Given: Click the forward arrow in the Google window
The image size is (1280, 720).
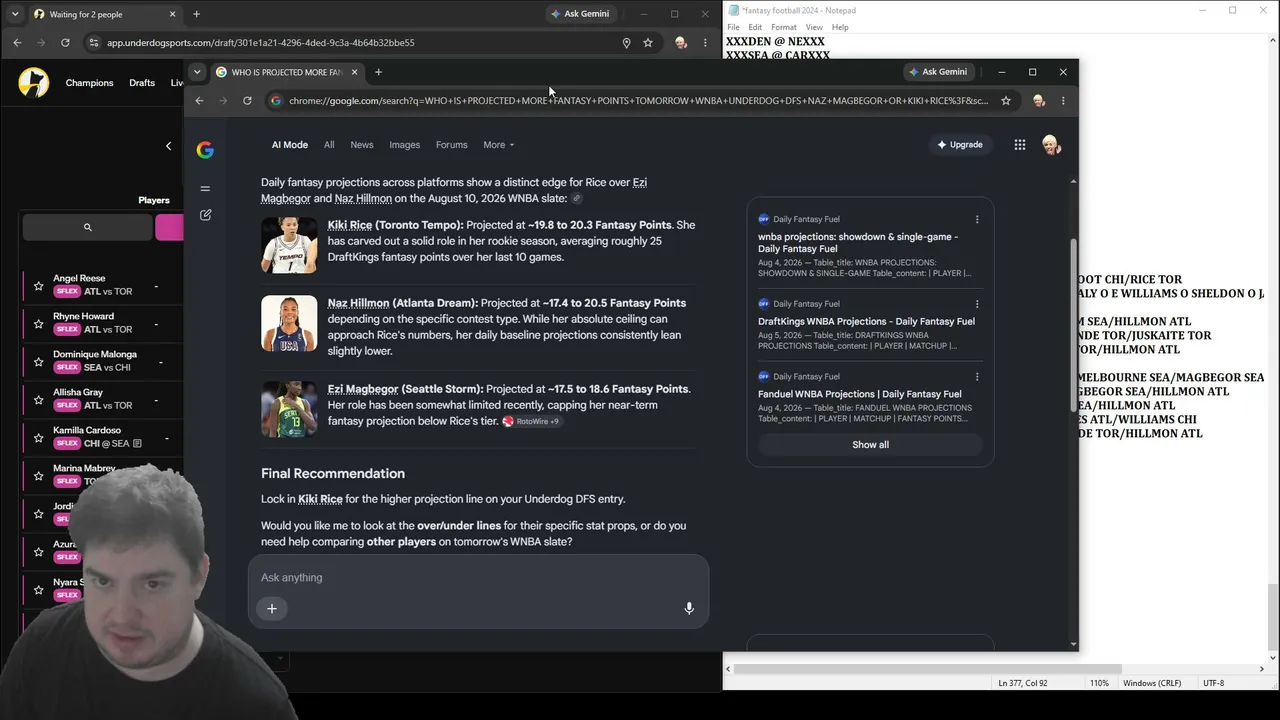Looking at the screenshot, I should click(222, 101).
